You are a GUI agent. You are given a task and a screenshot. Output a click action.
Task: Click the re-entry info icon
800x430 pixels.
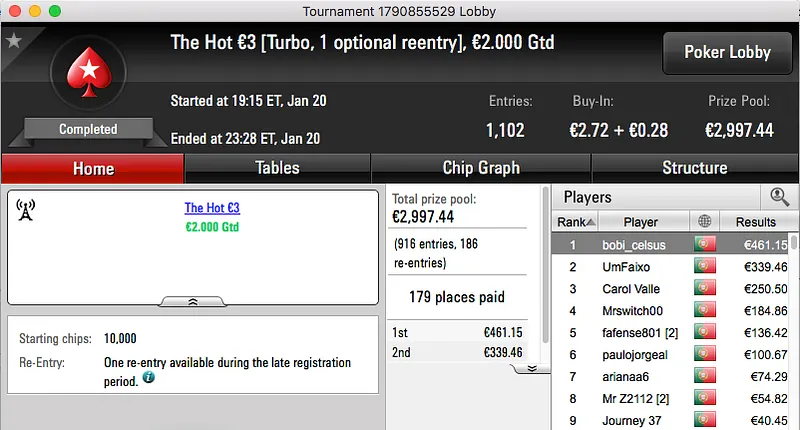pyautogui.click(x=148, y=377)
